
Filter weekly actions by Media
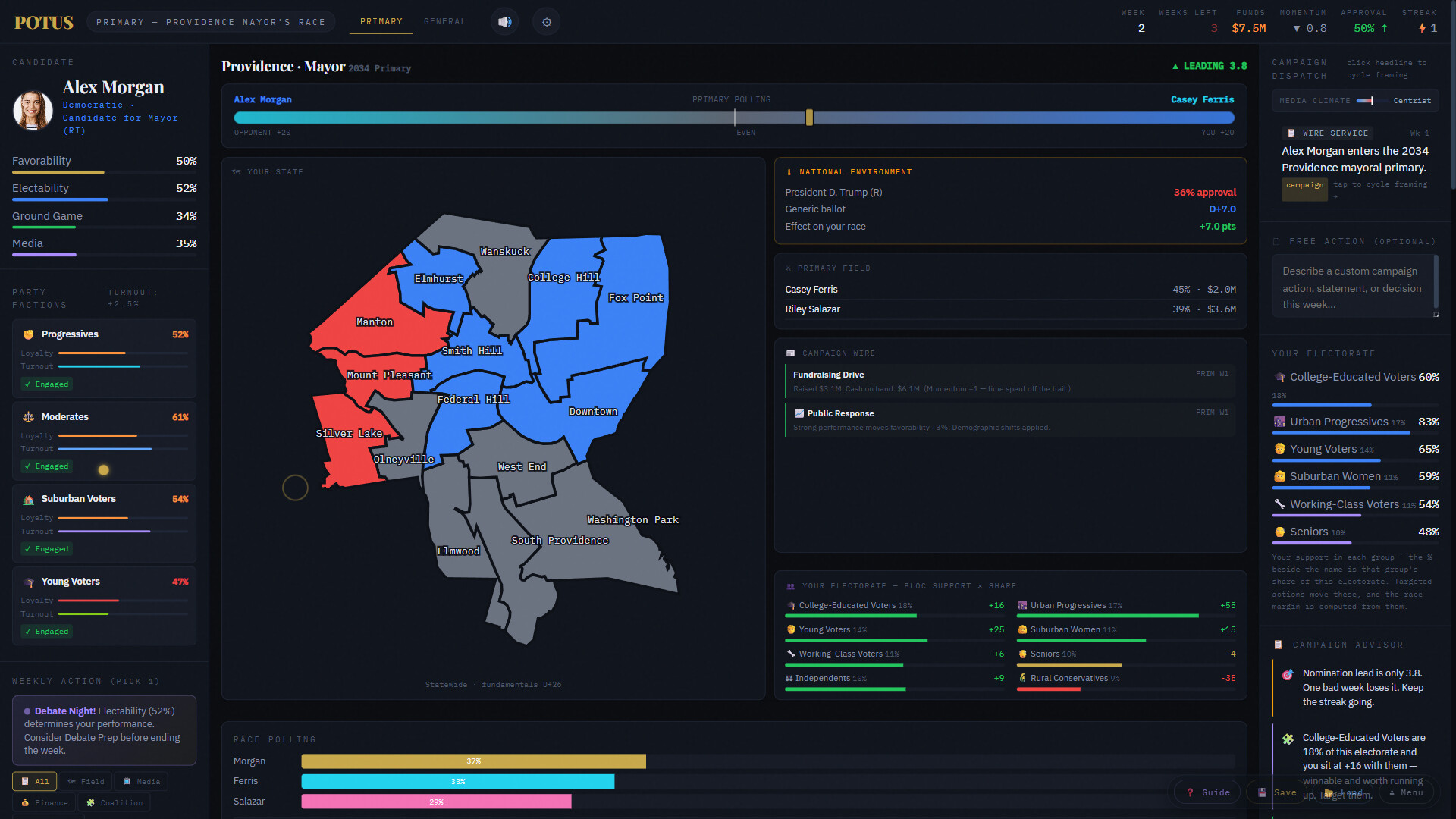(x=142, y=782)
